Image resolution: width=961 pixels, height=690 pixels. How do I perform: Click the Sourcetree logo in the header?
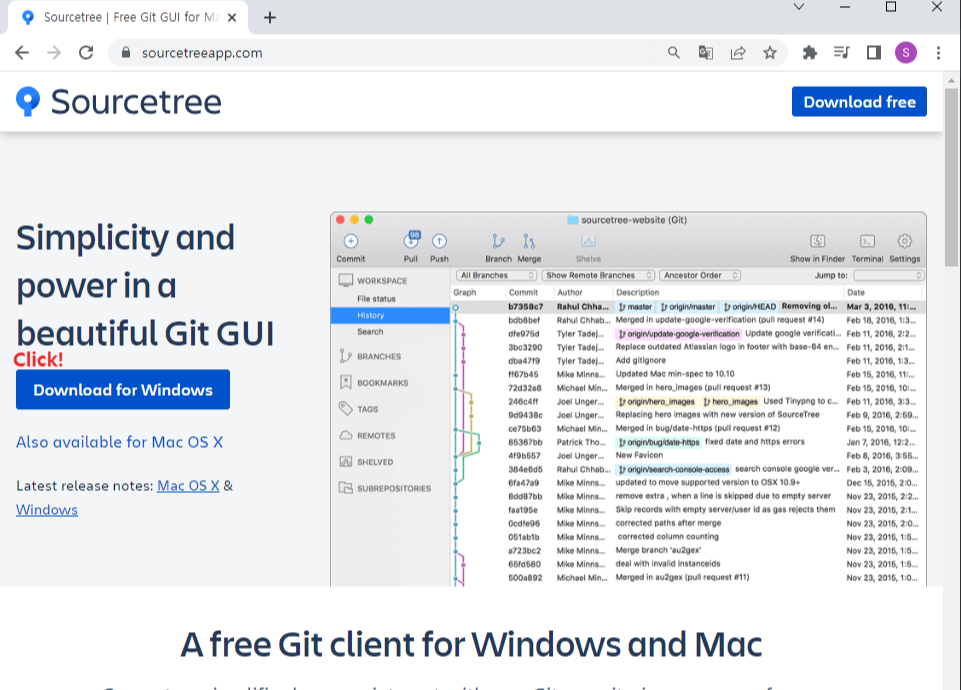pos(118,102)
